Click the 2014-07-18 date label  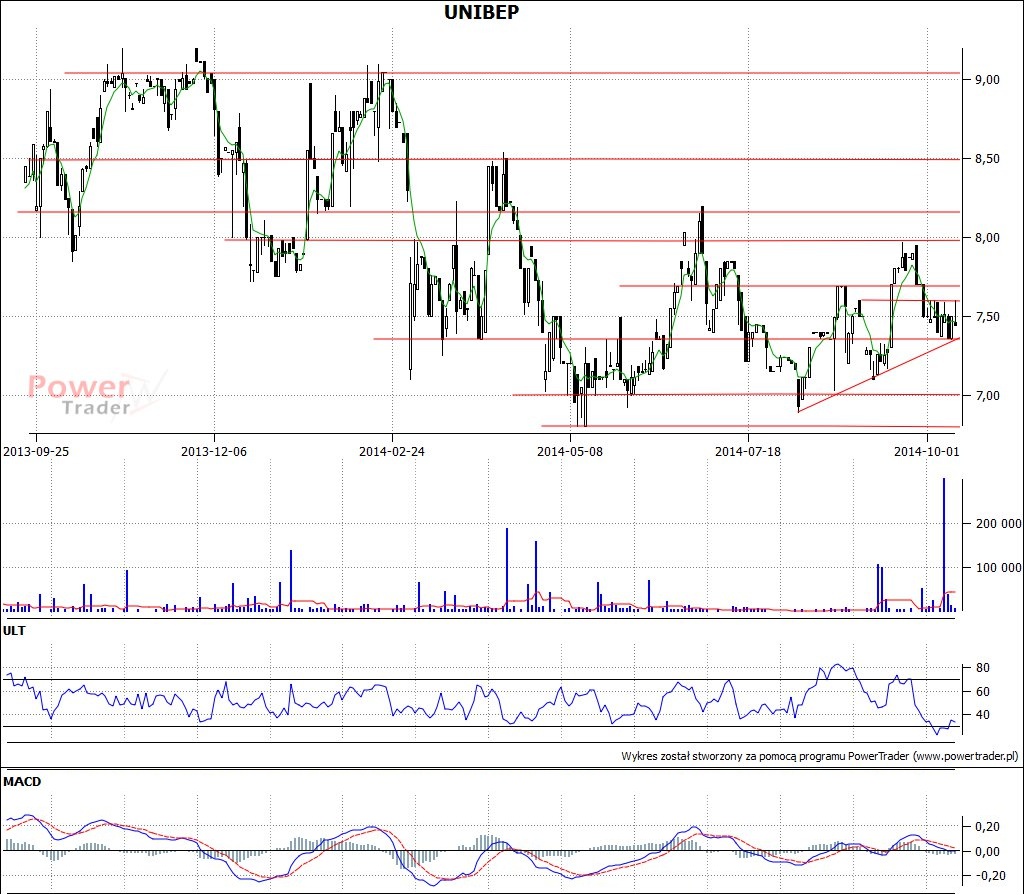click(x=748, y=451)
